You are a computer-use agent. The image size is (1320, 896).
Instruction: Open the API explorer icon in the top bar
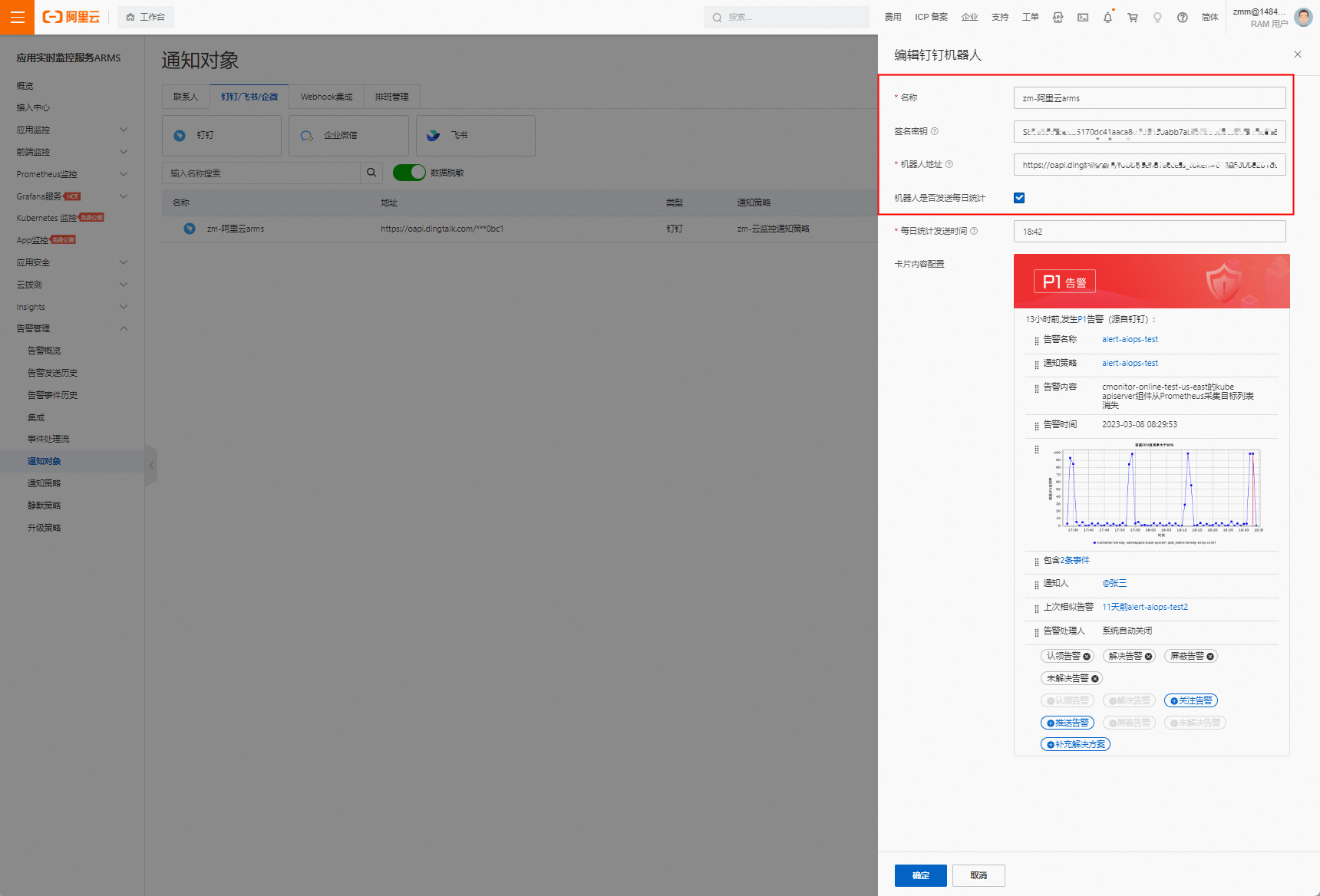point(1058,17)
